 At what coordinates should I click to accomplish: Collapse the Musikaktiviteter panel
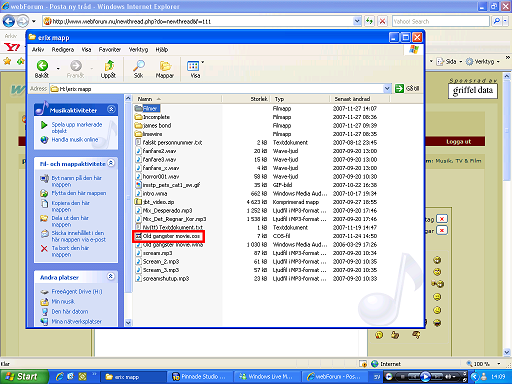(x=111, y=109)
